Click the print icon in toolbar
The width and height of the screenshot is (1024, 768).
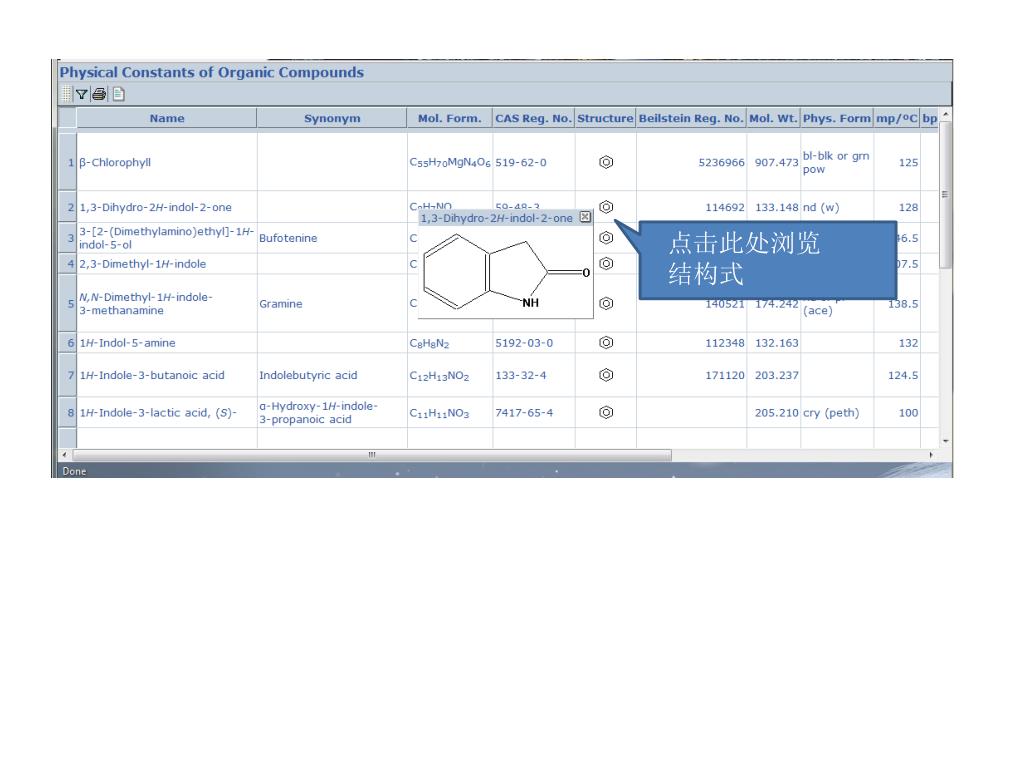(99, 95)
